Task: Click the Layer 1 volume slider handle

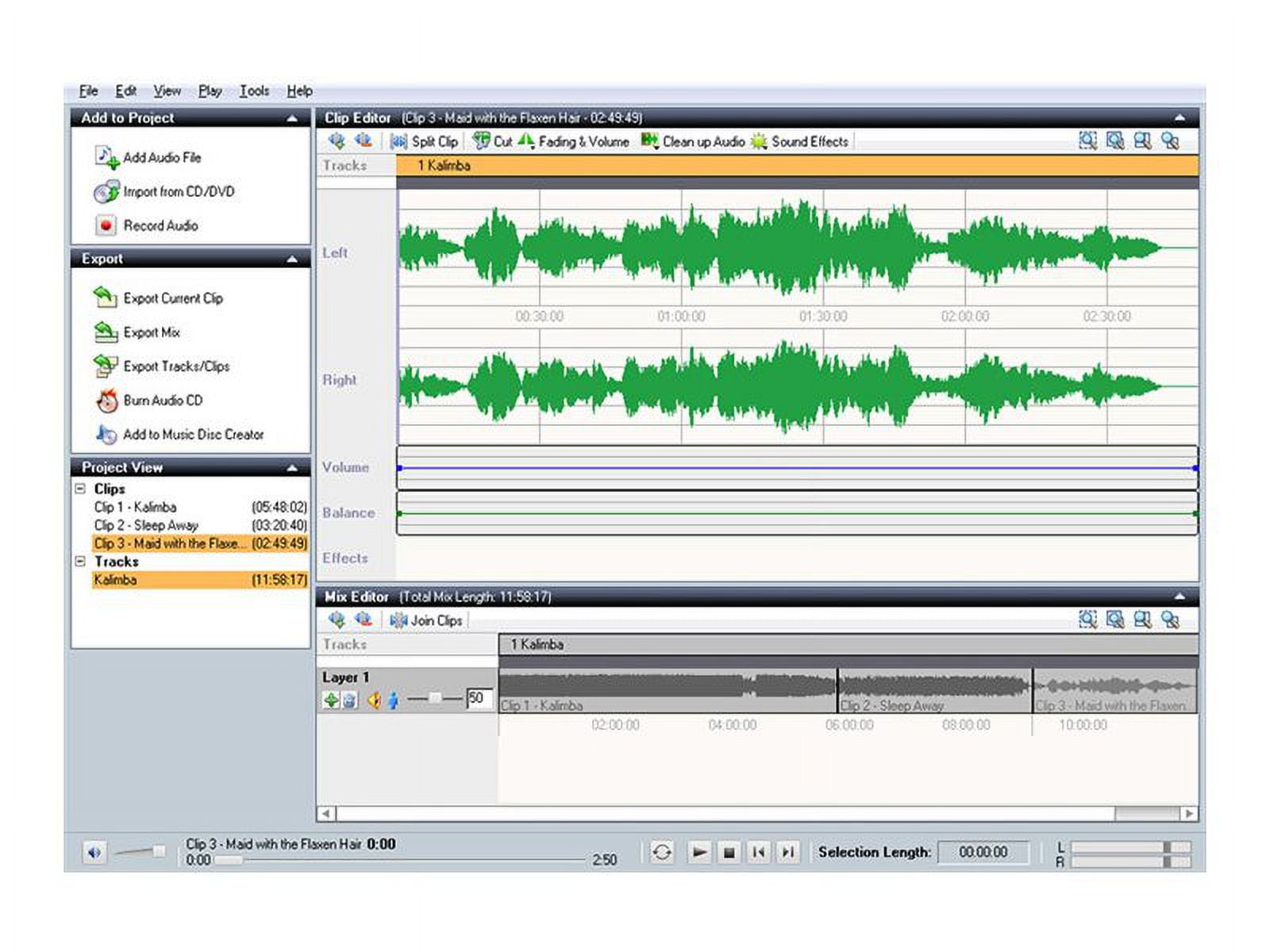Action: pyautogui.click(x=435, y=698)
